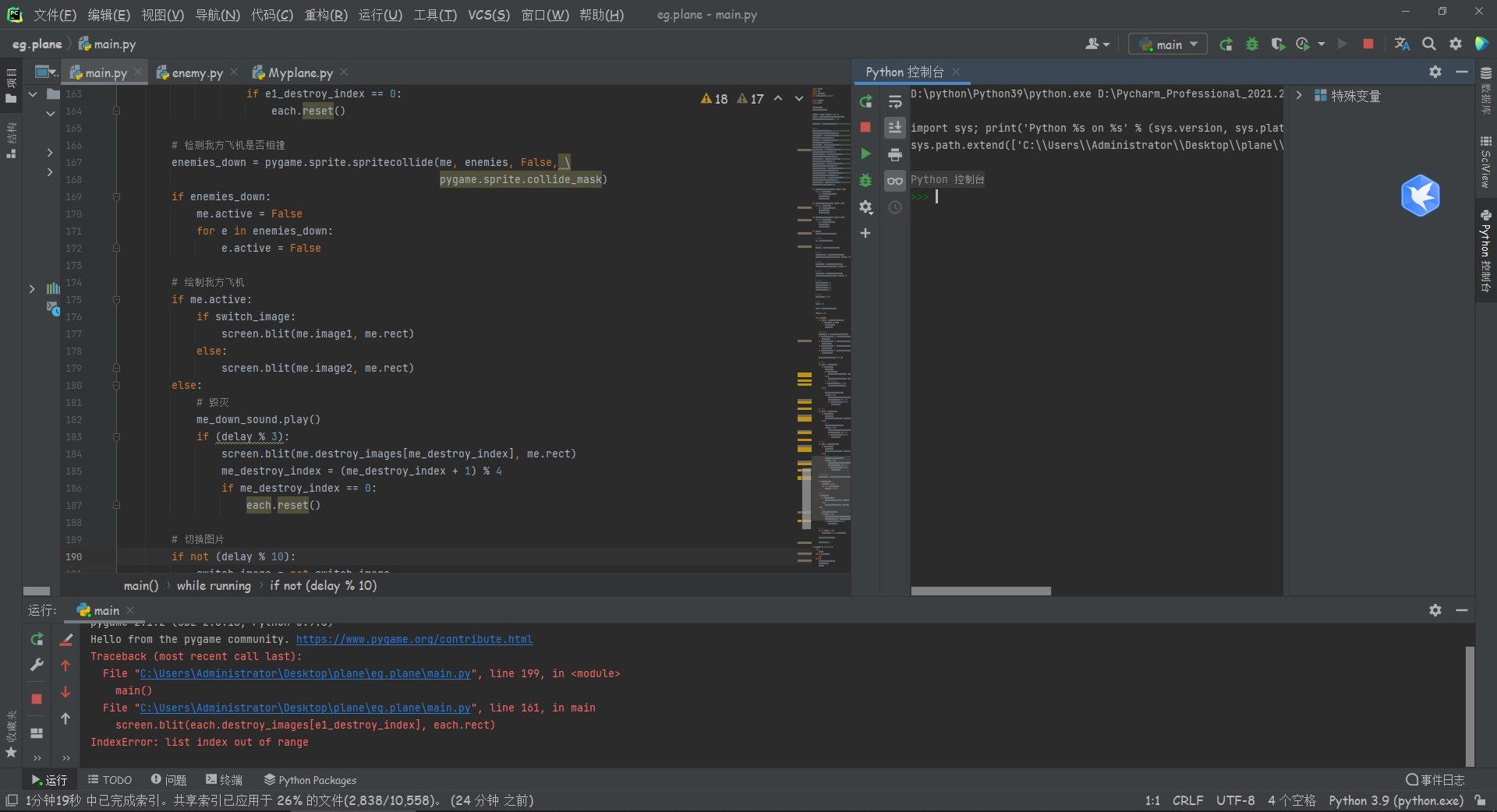Screen dimensions: 1497x812
Task: Click Run output vertical scrollbar
Action: tap(1470, 705)
